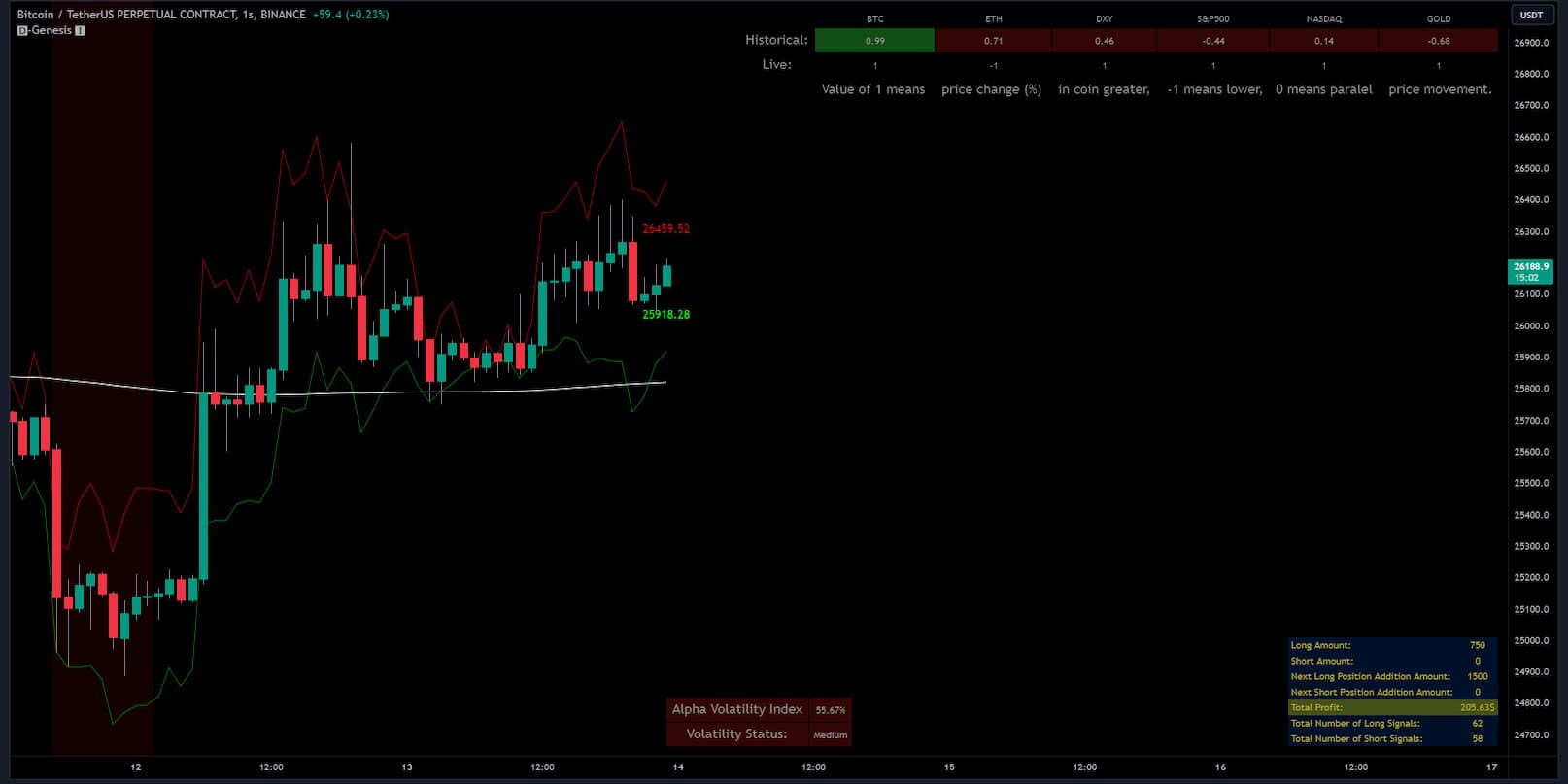
Task: Click the Live: row label
Action: (776, 65)
